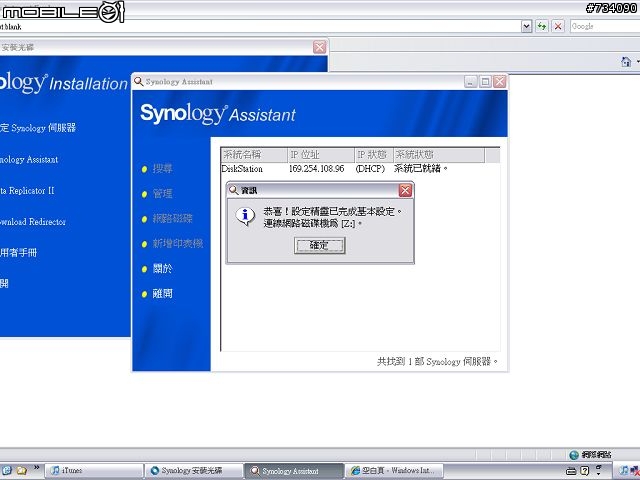Open 網路磁碟 in Synology Assistant sidebar
Screen dimensions: 640x480
pyautogui.click(x=172, y=218)
